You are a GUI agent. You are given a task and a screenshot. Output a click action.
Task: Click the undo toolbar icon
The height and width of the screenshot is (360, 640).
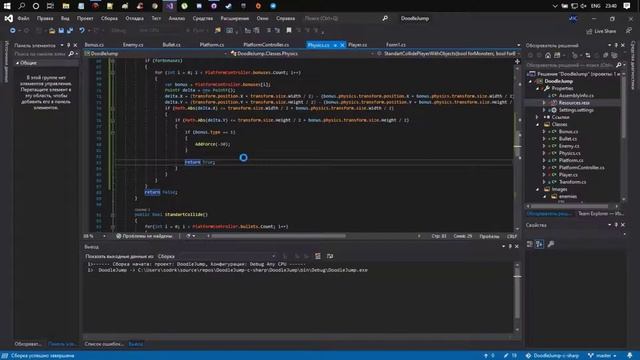pos(82,31)
